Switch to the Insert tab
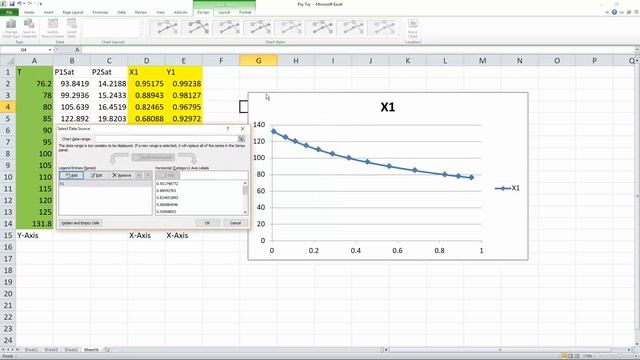640x360 pixels. pos(49,12)
